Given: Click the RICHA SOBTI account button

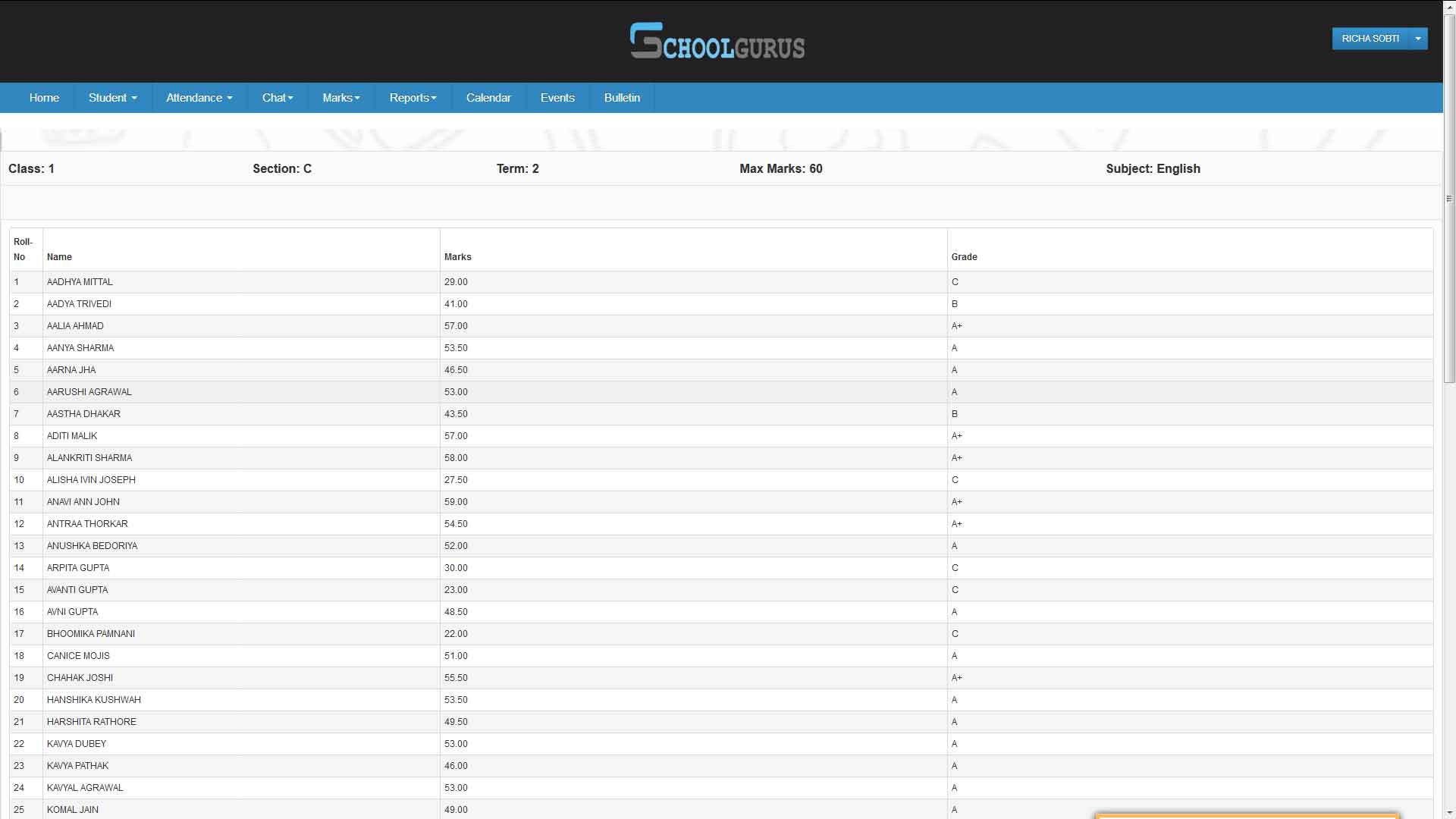Looking at the screenshot, I should click(1370, 39).
